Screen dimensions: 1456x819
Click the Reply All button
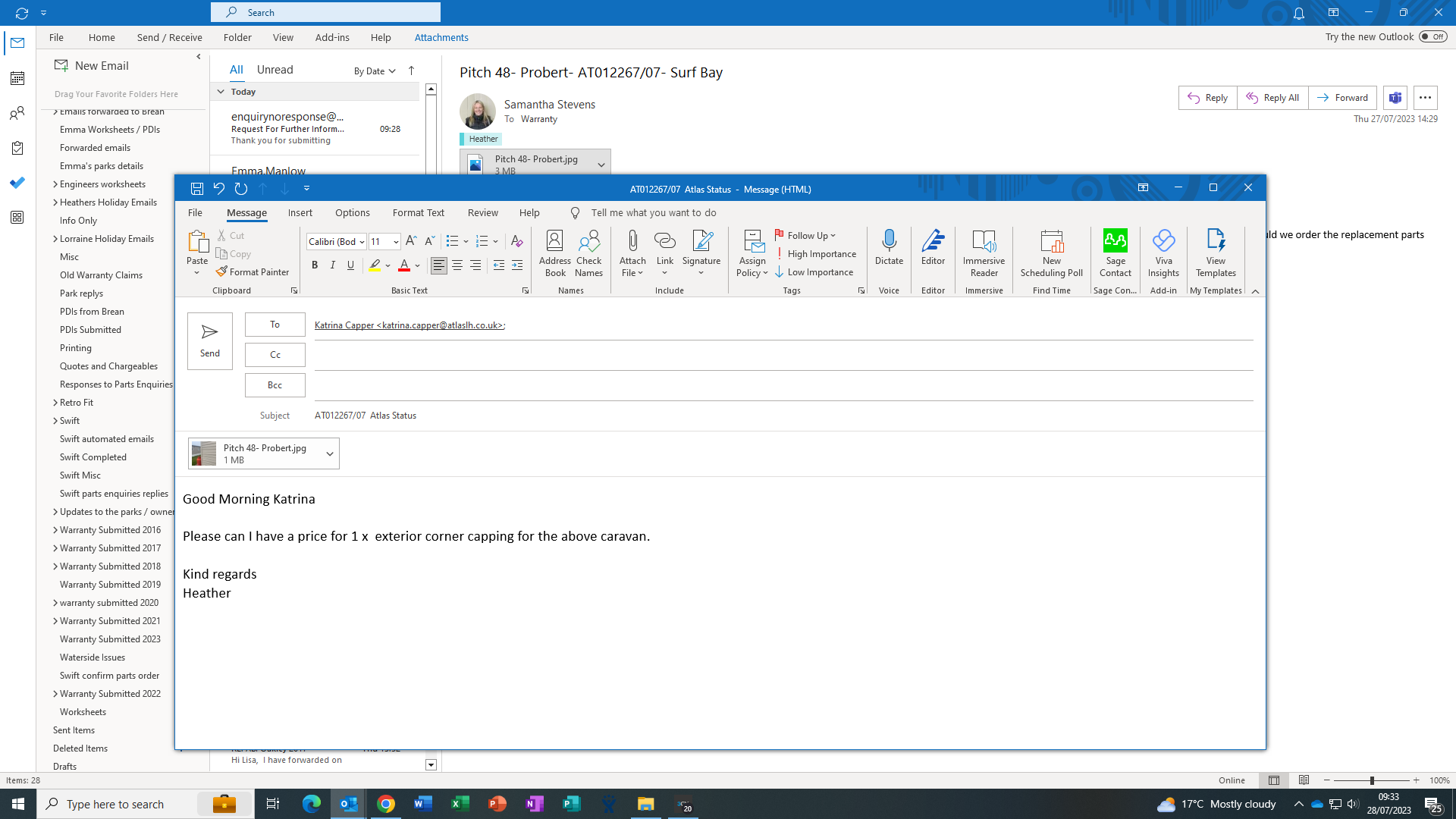click(x=1272, y=98)
